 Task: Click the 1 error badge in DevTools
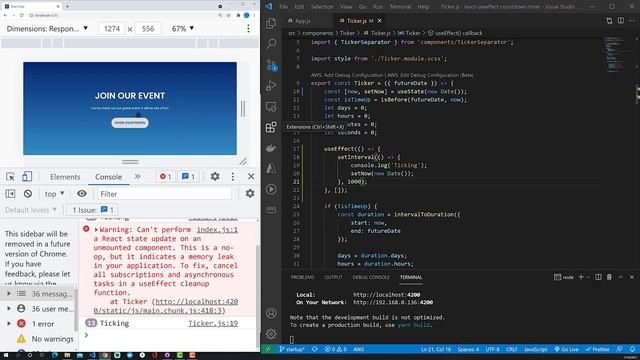click(x=165, y=176)
